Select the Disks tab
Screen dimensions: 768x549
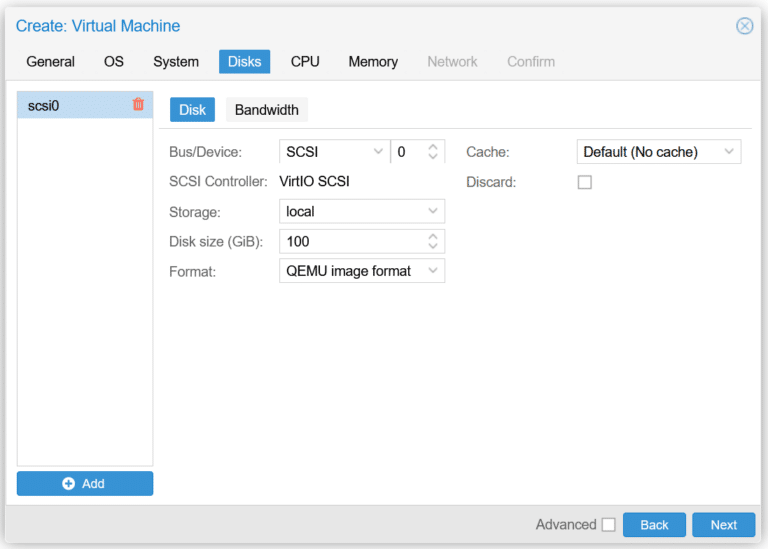tap(244, 62)
